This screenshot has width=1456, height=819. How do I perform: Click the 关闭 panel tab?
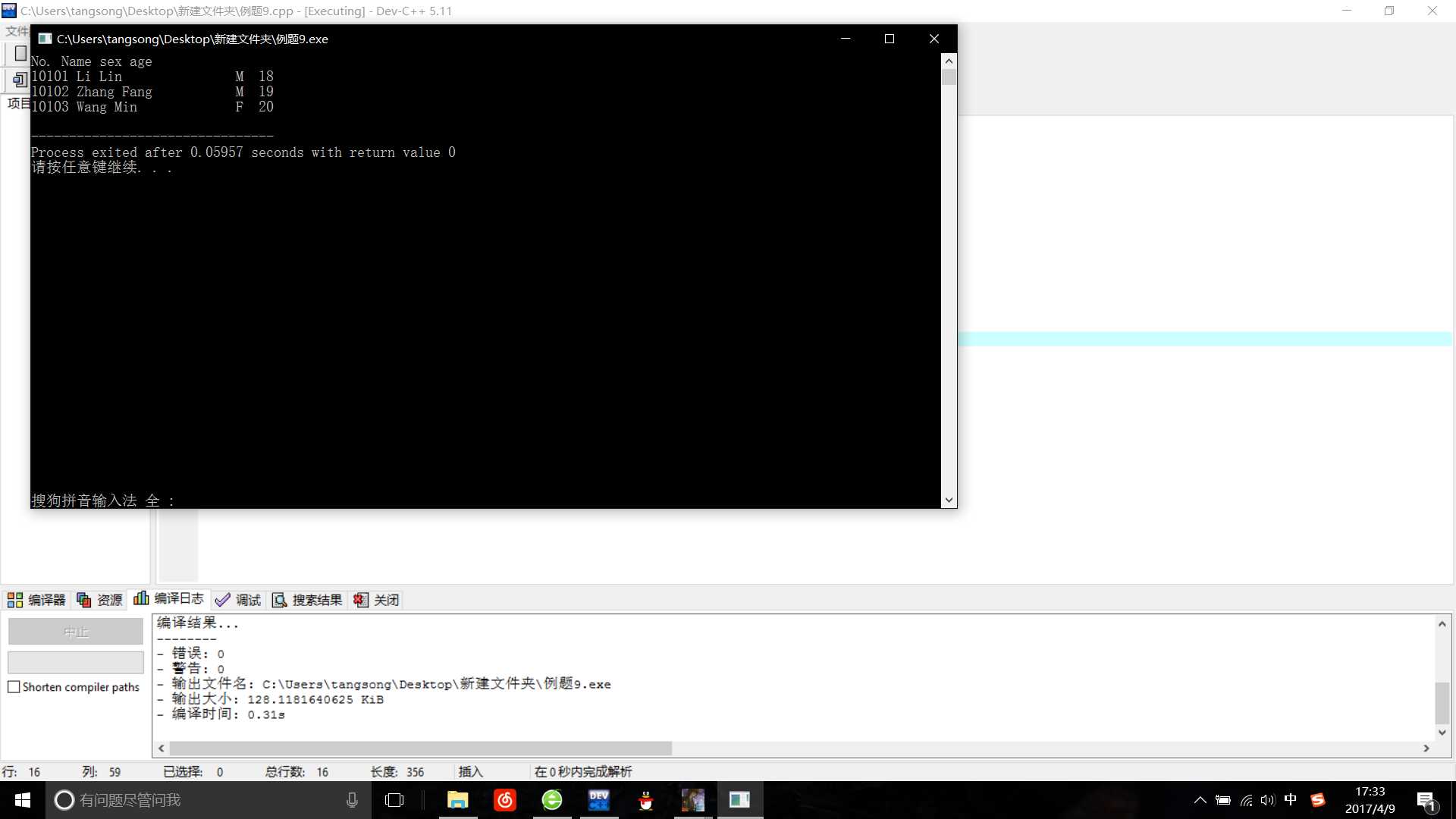376,600
